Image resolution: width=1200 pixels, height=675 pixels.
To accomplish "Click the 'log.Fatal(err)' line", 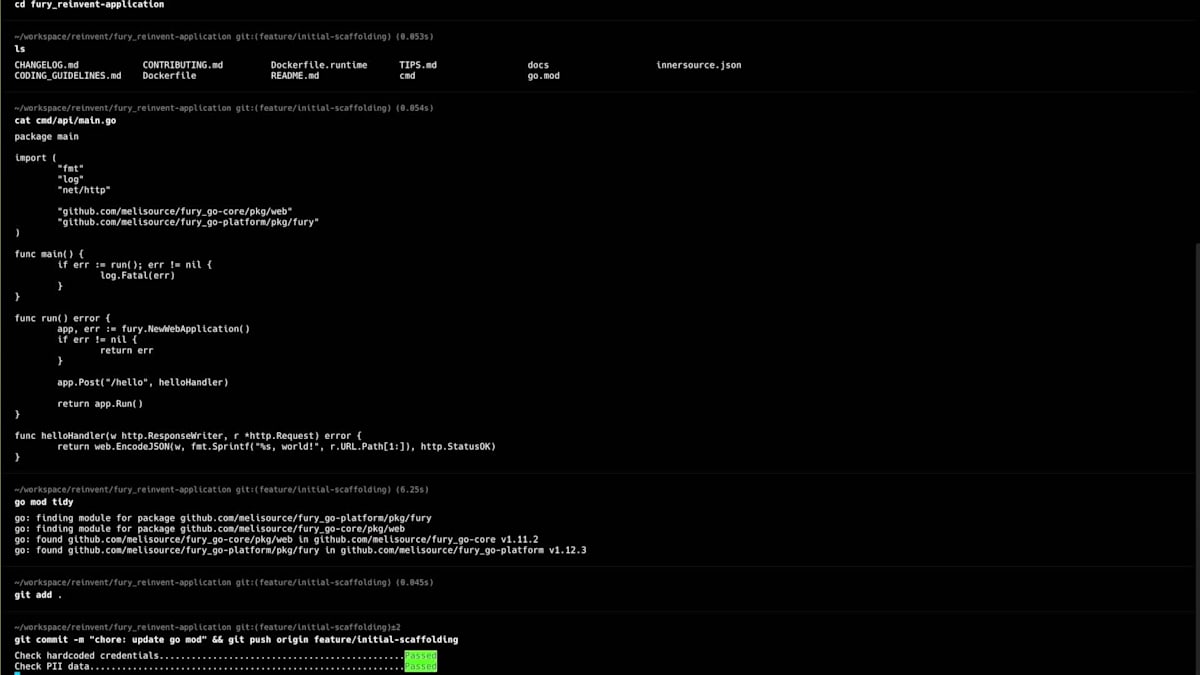I will click(137, 275).
